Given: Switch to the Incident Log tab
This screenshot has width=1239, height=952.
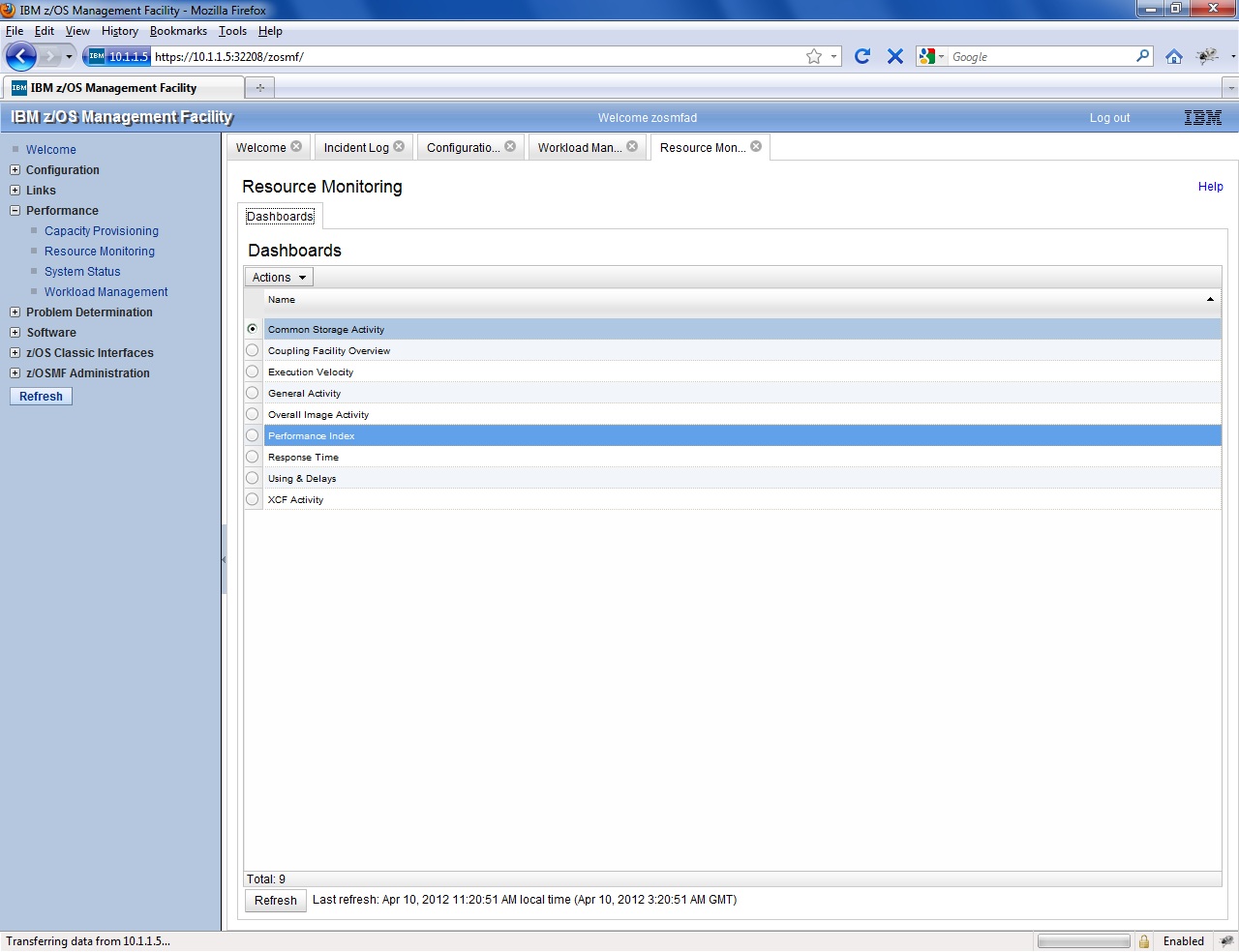Looking at the screenshot, I should coord(356,148).
